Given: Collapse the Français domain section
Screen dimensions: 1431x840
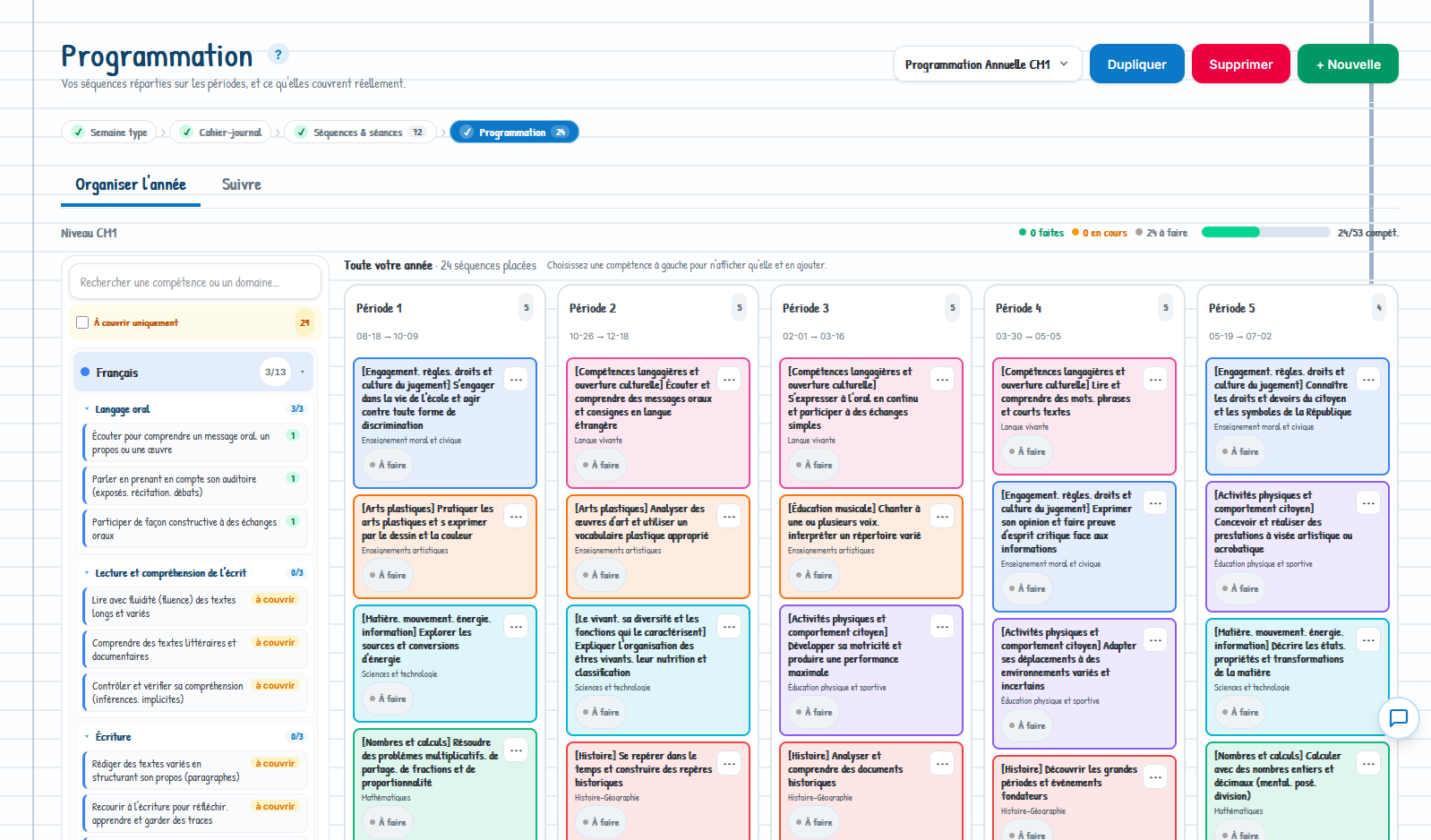Looking at the screenshot, I should click(x=193, y=373).
